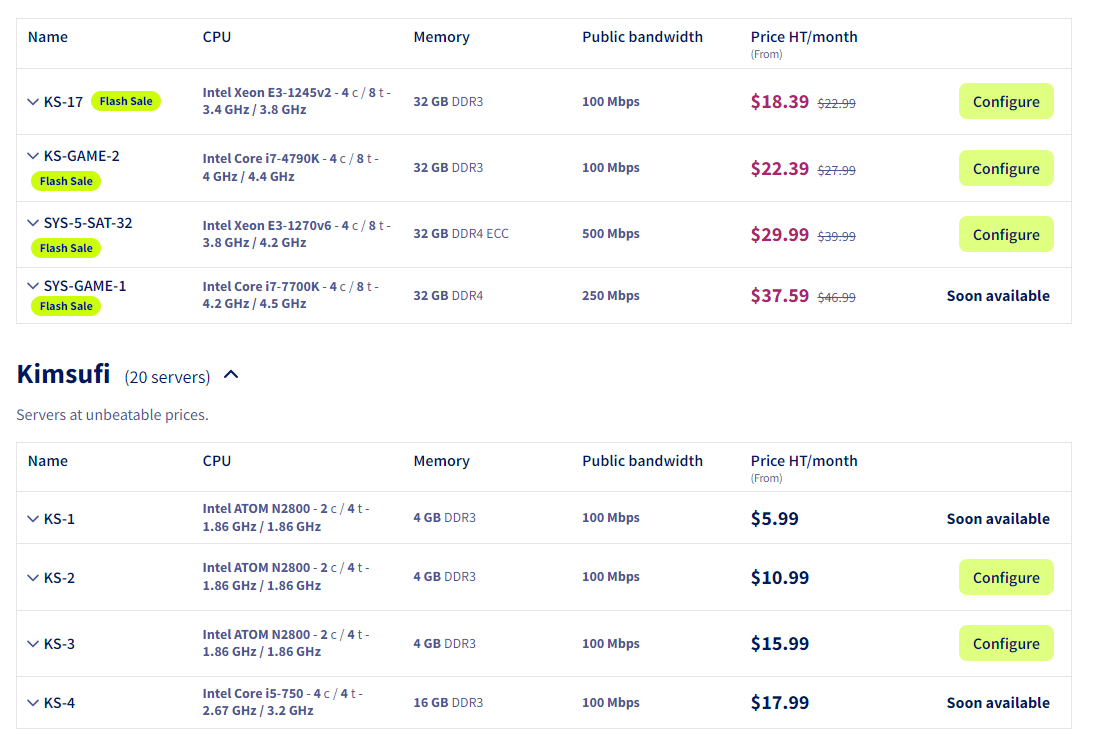1099x751 pixels.
Task: Configure the KS-17 server
Action: (1005, 102)
